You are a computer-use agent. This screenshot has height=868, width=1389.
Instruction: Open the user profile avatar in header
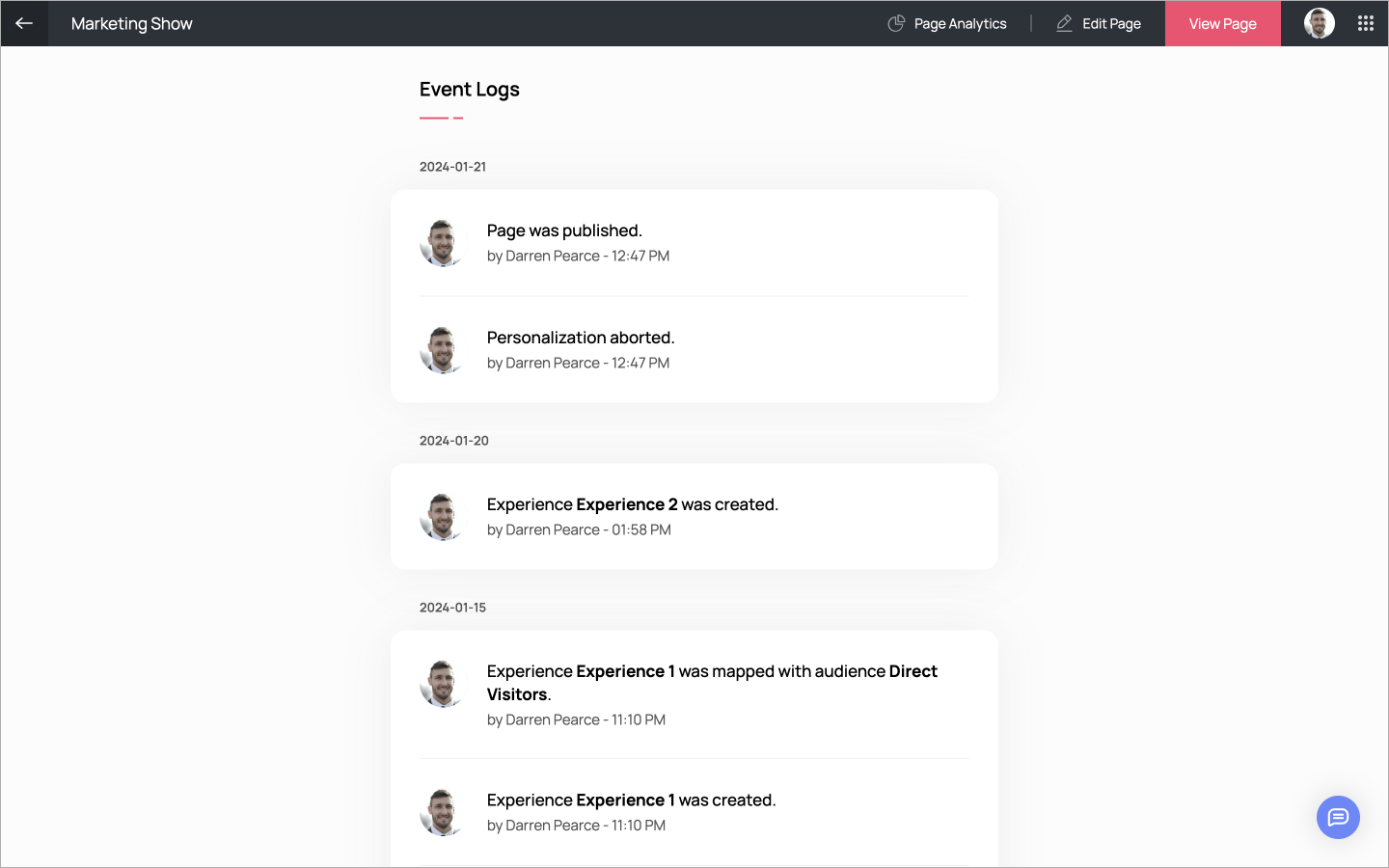click(1320, 23)
